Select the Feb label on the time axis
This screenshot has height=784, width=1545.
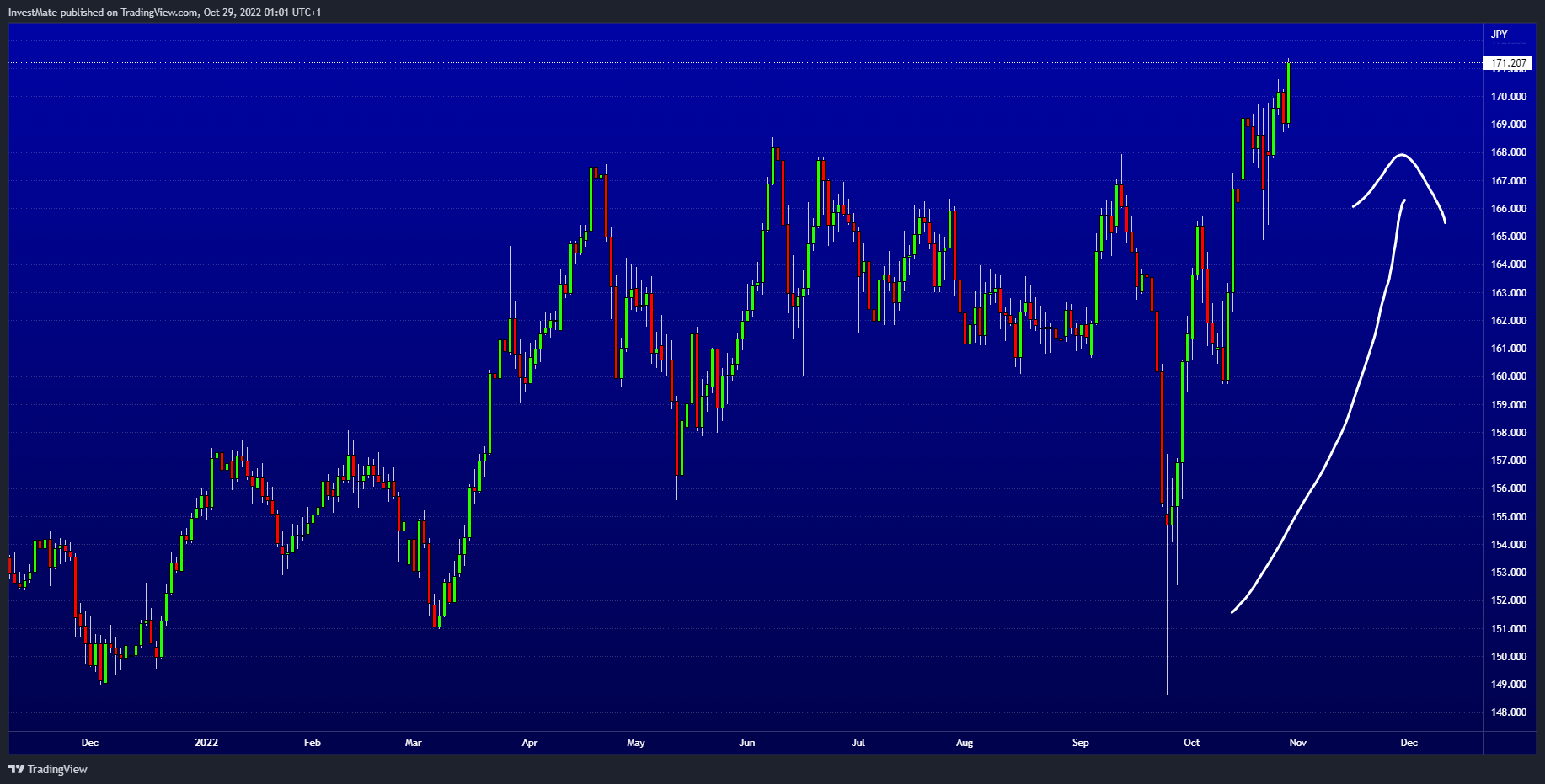click(313, 743)
